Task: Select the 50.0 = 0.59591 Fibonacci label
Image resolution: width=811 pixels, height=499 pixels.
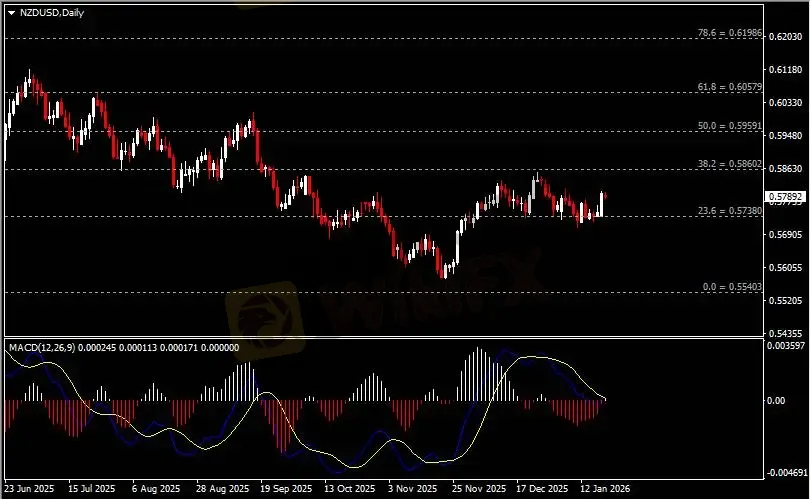Action: [x=730, y=126]
